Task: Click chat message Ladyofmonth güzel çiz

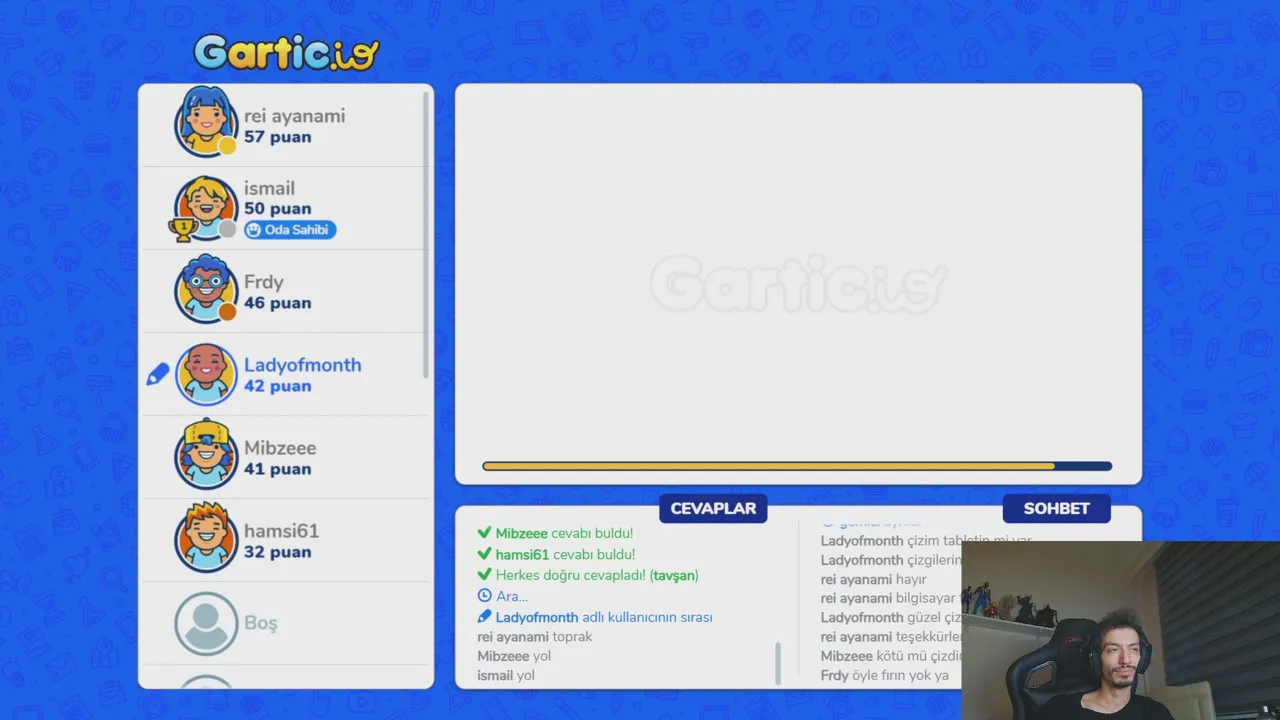Action: coord(891,618)
